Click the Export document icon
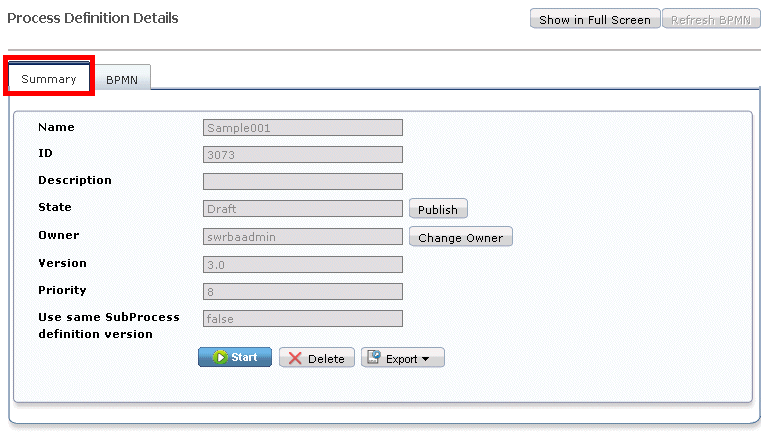The width and height of the screenshot is (778, 444). (x=374, y=357)
